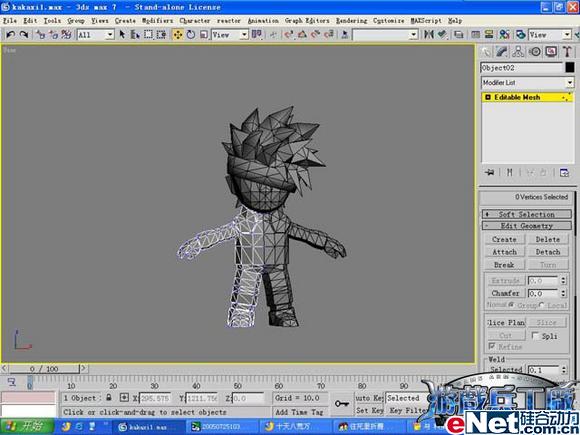The width and height of the screenshot is (580, 435).
Task: Toggle the Selection Lock padlock icon
Action: click(x=109, y=398)
